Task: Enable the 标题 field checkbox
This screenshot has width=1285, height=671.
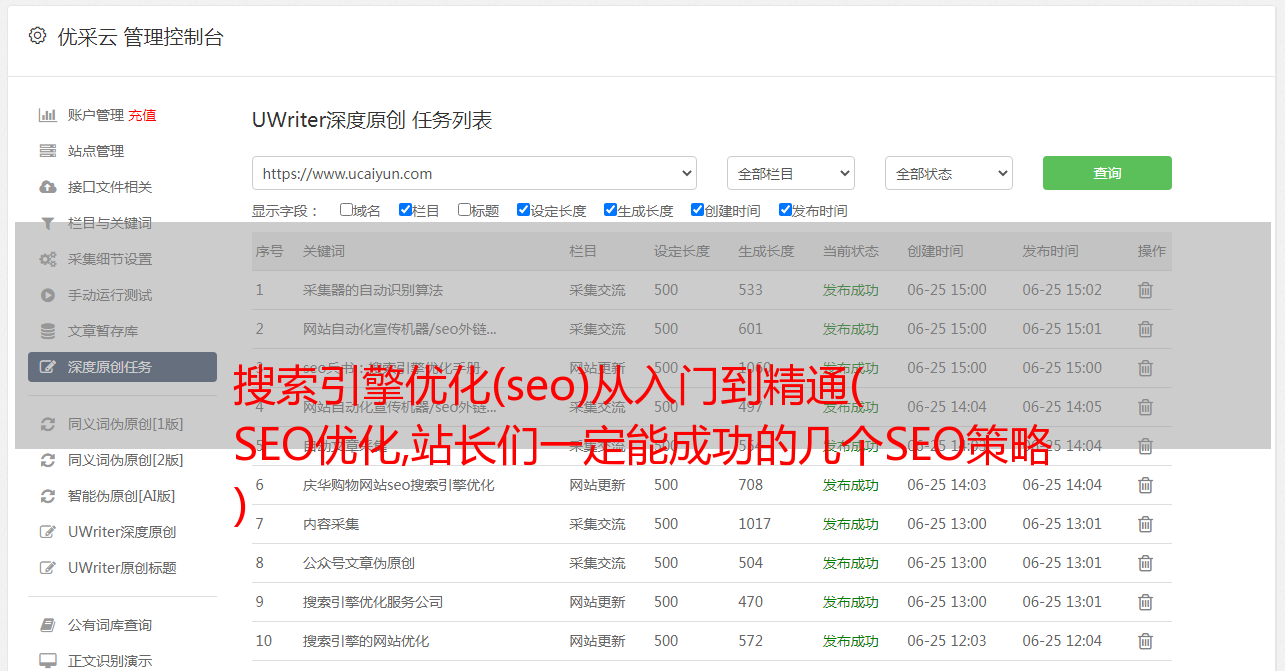Action: [x=464, y=210]
